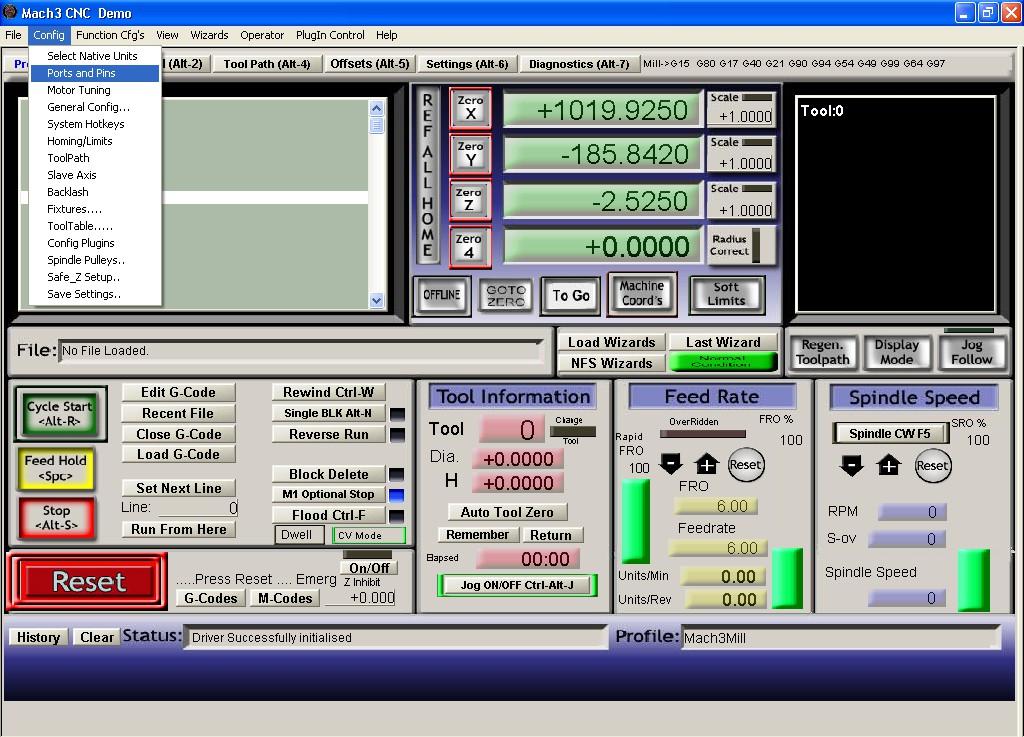Click the Run From Here button

pyautogui.click(x=178, y=529)
